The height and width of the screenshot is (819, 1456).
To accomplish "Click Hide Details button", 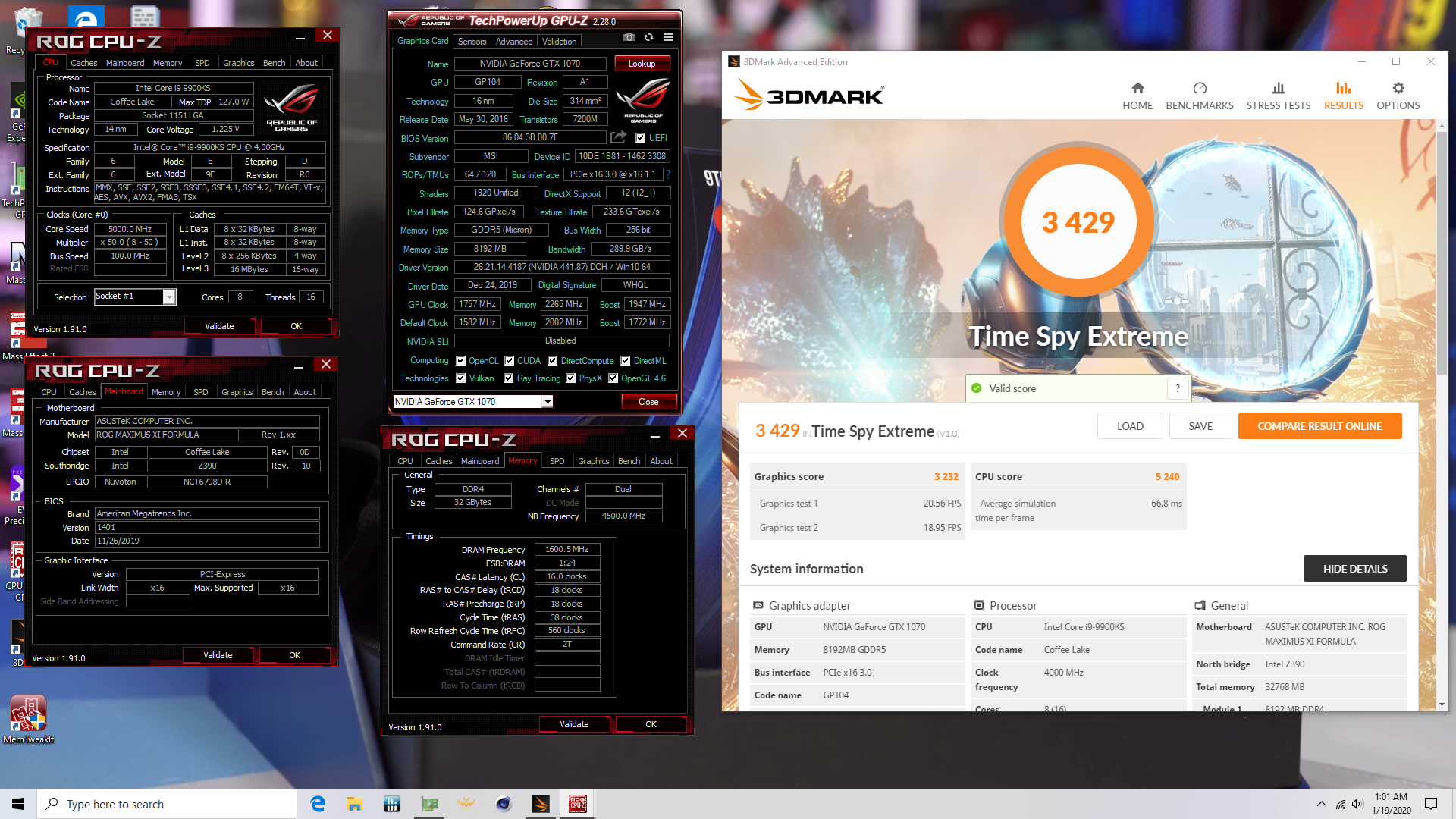I will (1355, 569).
